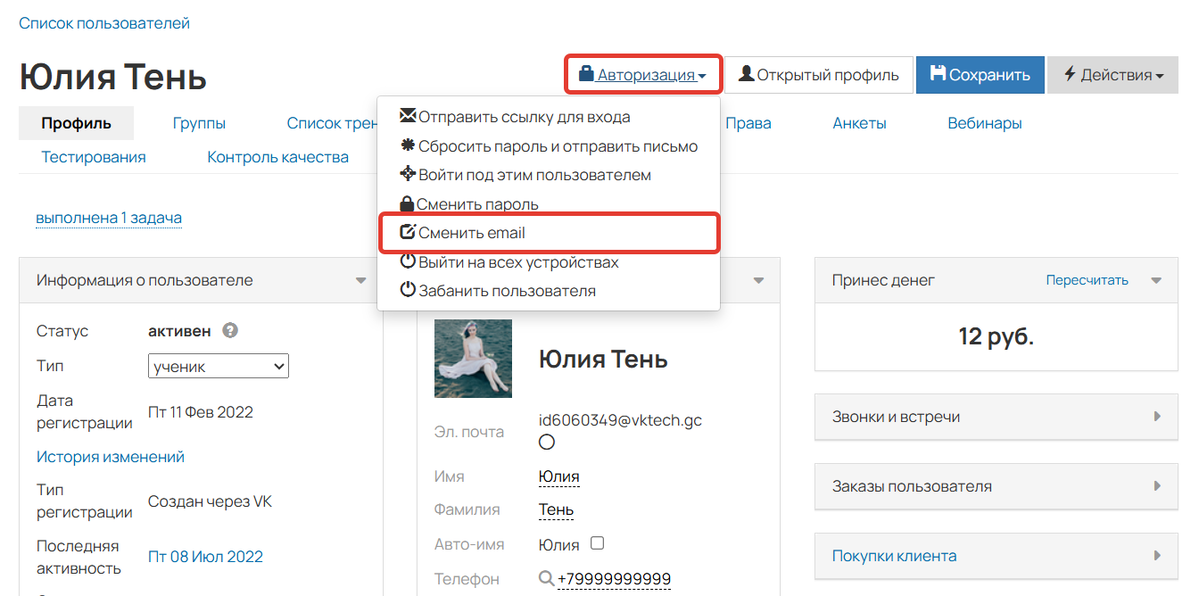Click the user's profile photo thumbnail
The width and height of the screenshot is (1199, 596).
(472, 358)
